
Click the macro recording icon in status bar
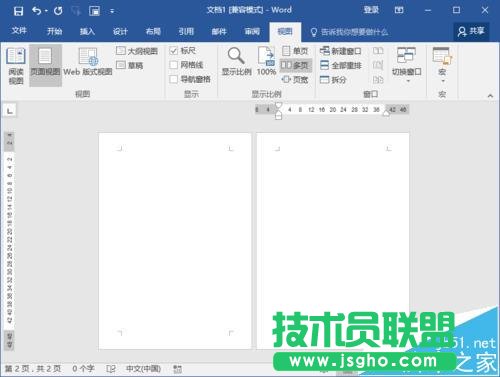(178, 369)
